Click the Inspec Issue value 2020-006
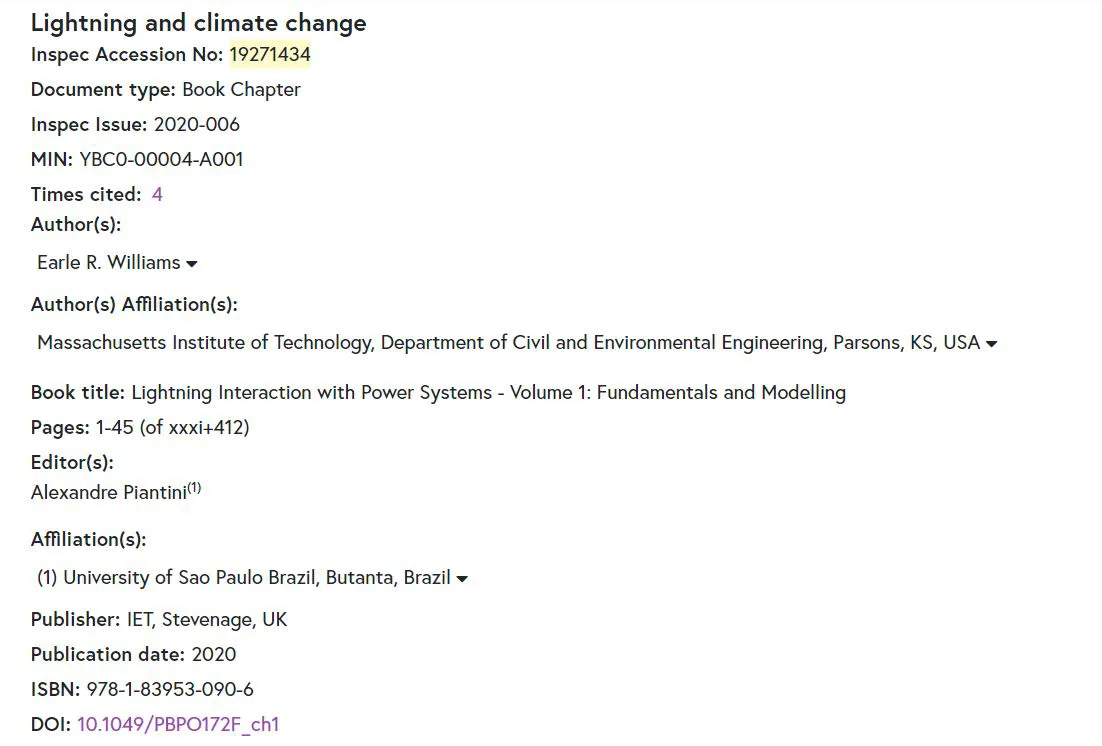Image resolution: width=1102 pixels, height=746 pixels. [196, 124]
